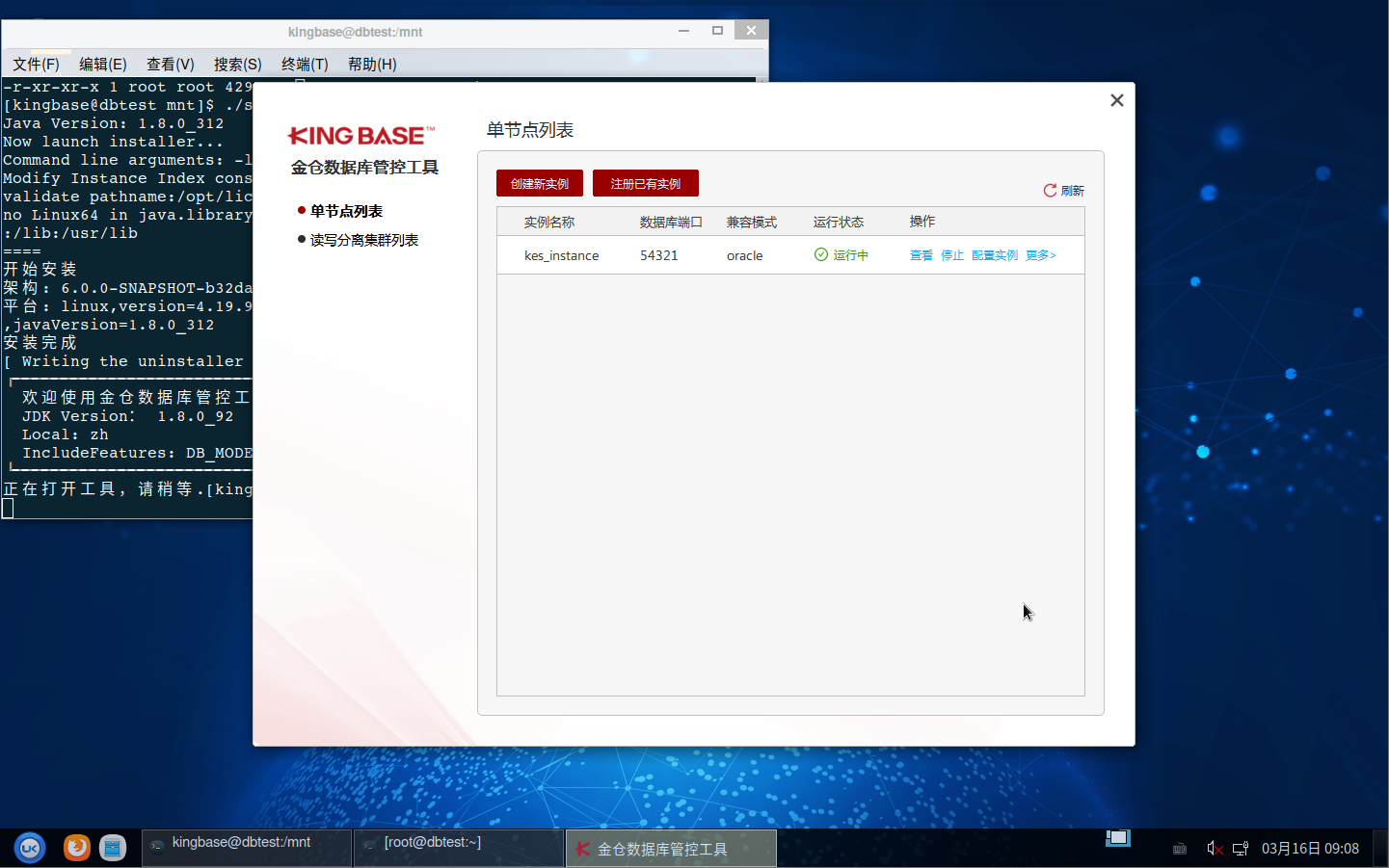Close the kingbase@dbtest terminal window
Viewport: 1389px width, 868px height.
click(x=751, y=31)
